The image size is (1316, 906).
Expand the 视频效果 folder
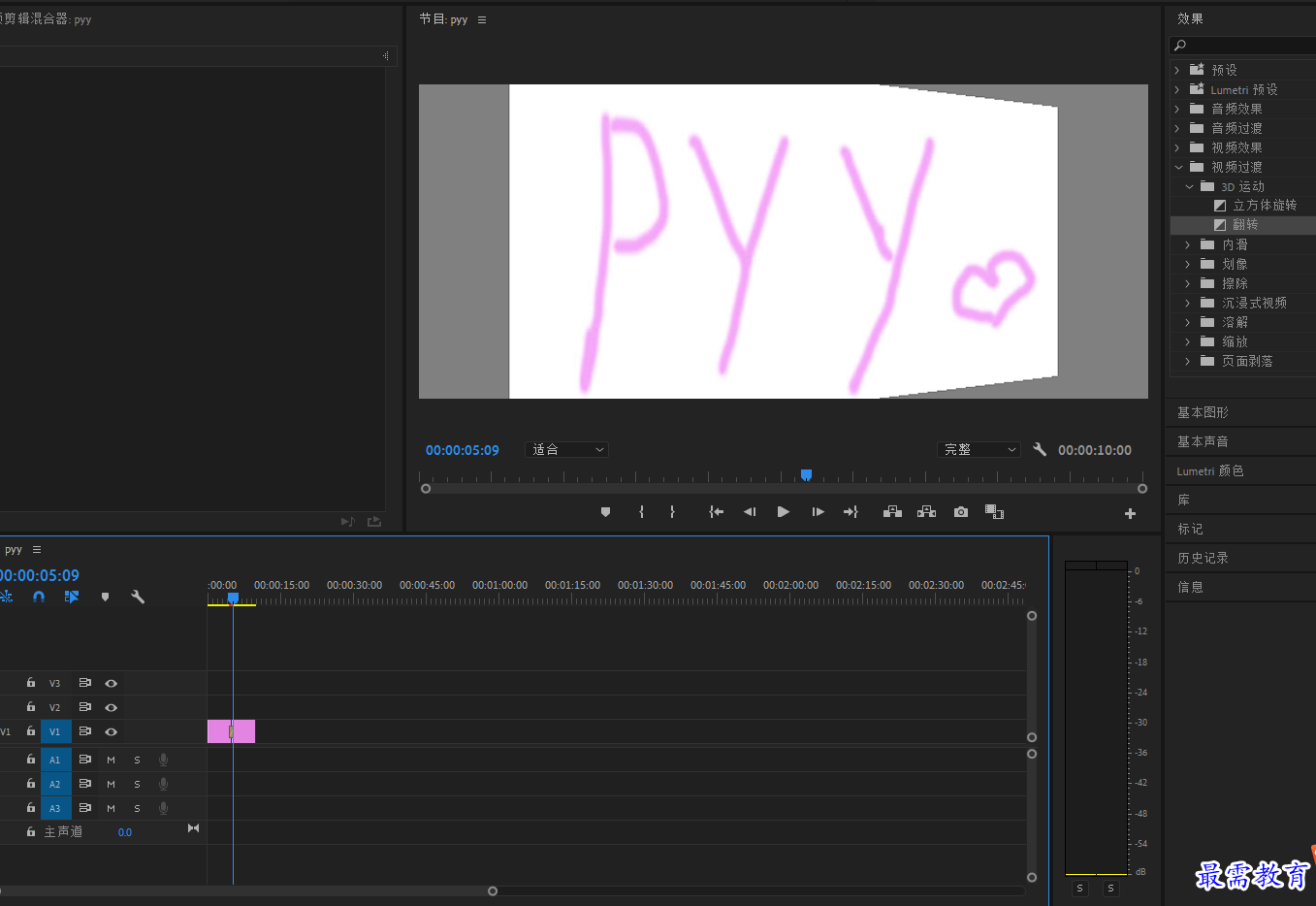point(1177,147)
